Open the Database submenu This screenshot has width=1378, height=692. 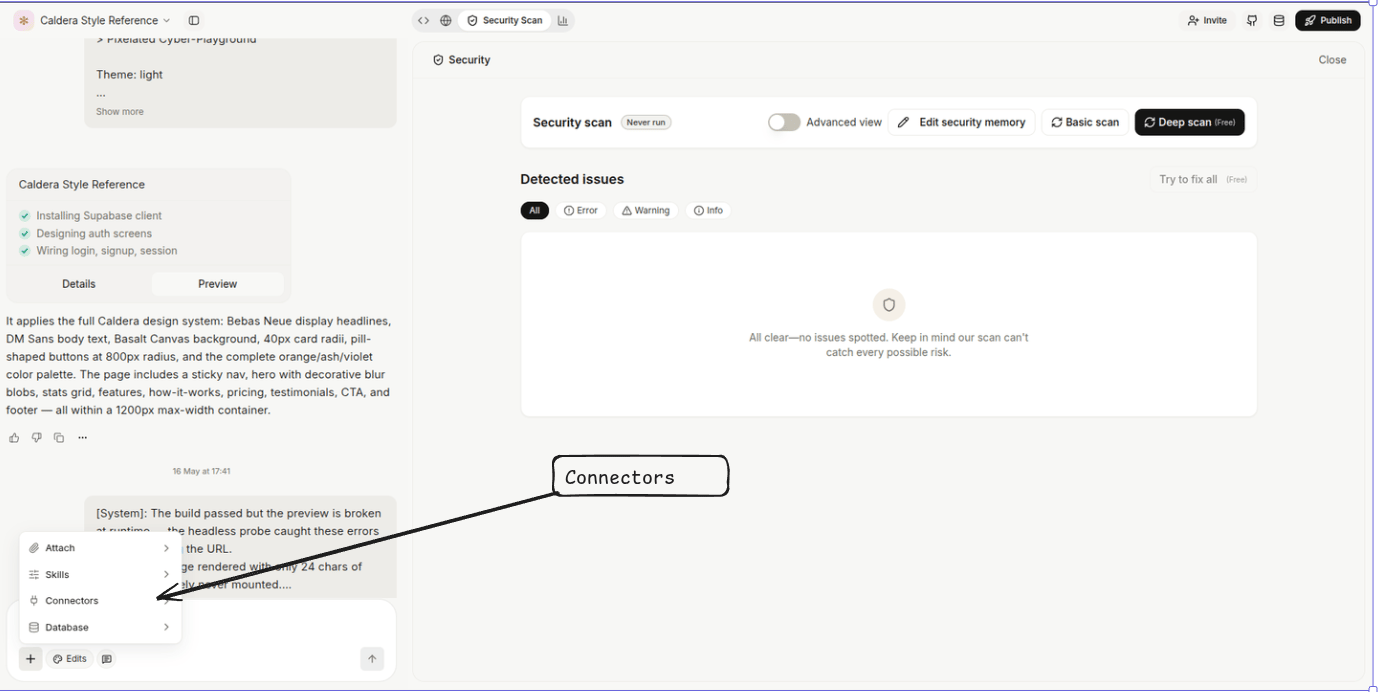pos(100,628)
